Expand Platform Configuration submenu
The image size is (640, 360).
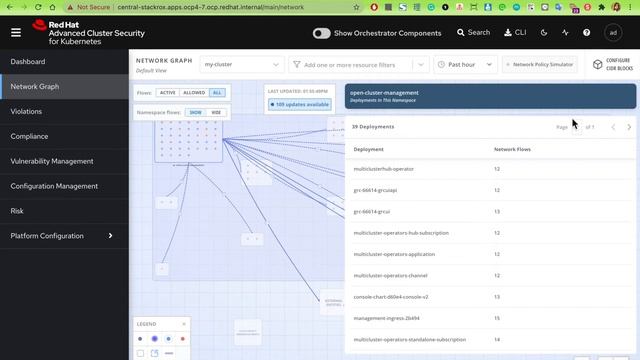coord(64,236)
